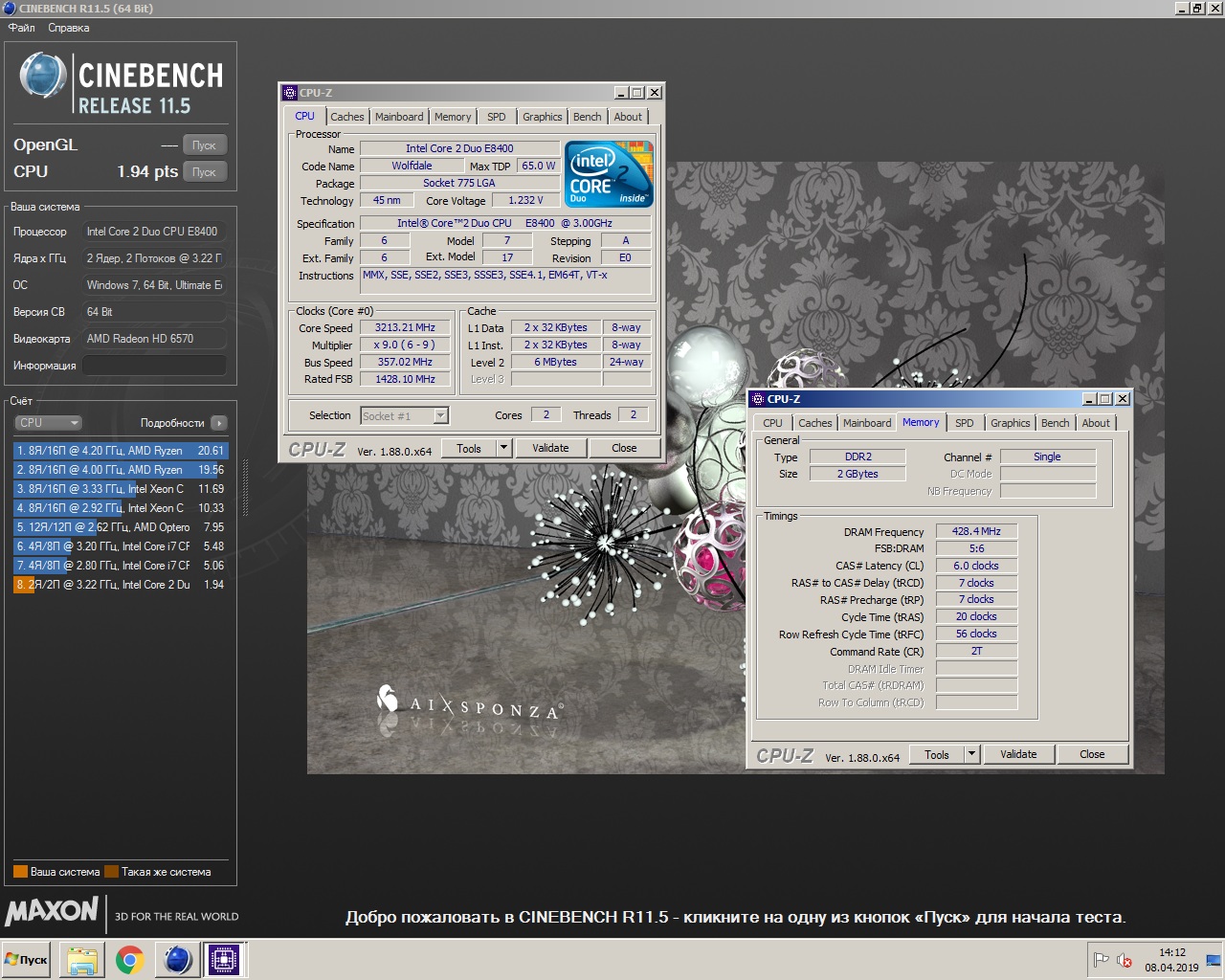Click the first CPU-Z window title icon
Image resolution: width=1225 pixels, height=980 pixels.
(290, 93)
